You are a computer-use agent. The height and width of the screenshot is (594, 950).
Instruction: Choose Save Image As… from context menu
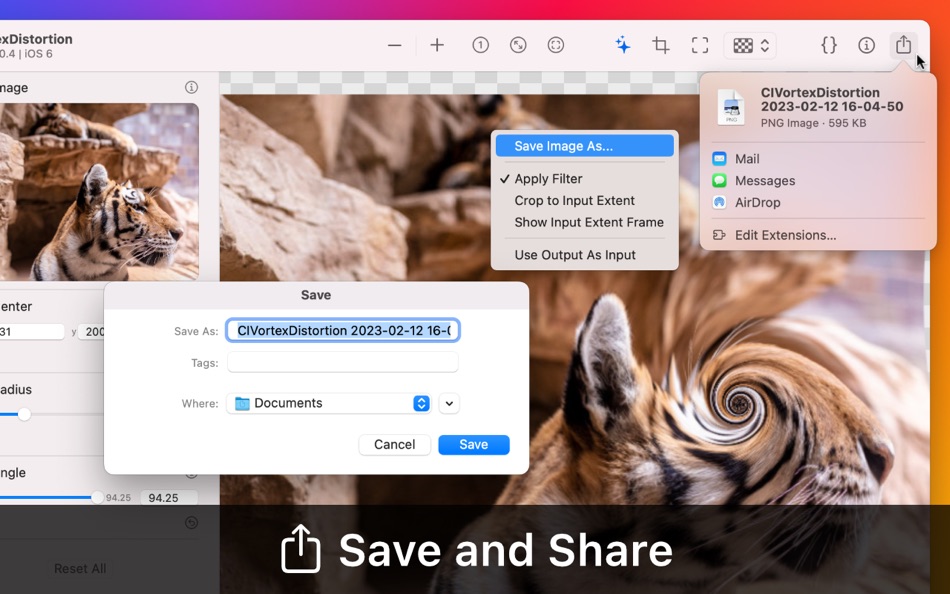coord(585,146)
